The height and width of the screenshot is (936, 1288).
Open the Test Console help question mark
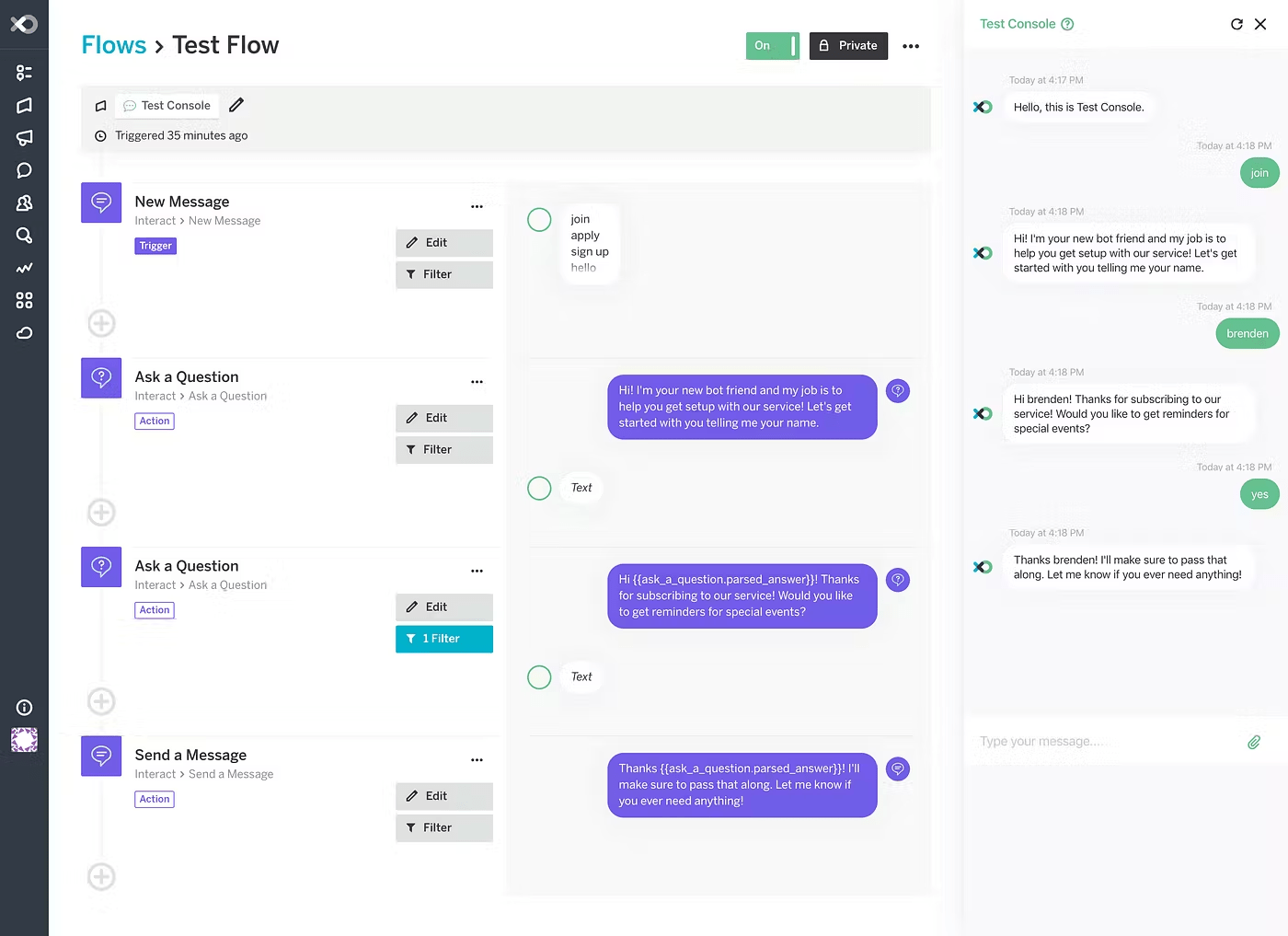click(1066, 23)
